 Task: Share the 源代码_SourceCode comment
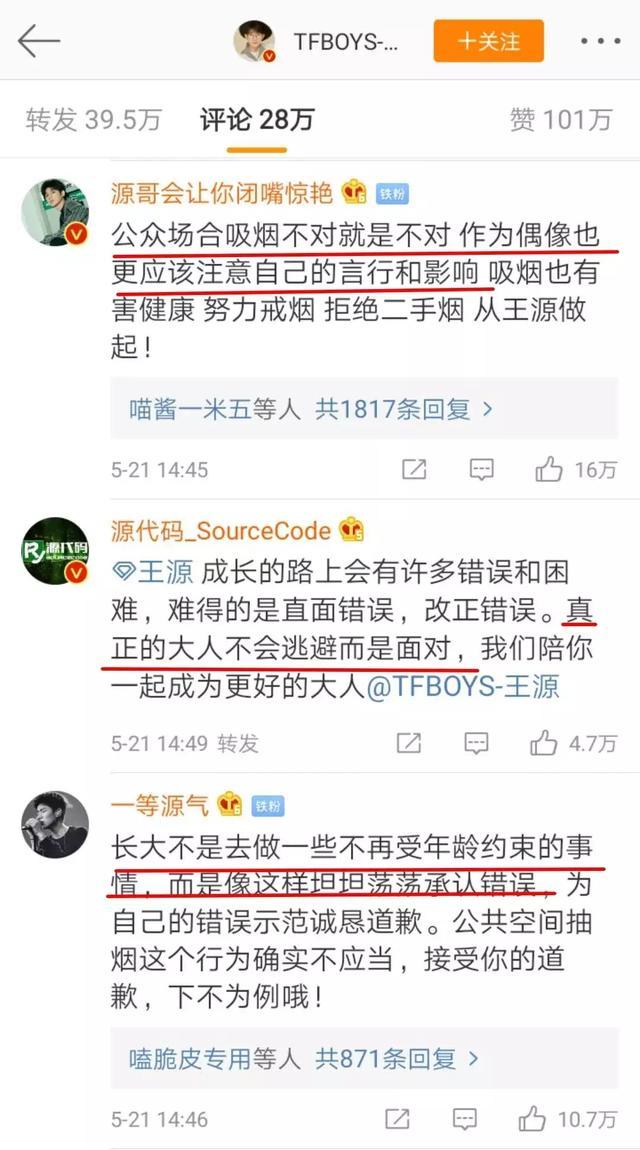pyautogui.click(x=409, y=743)
